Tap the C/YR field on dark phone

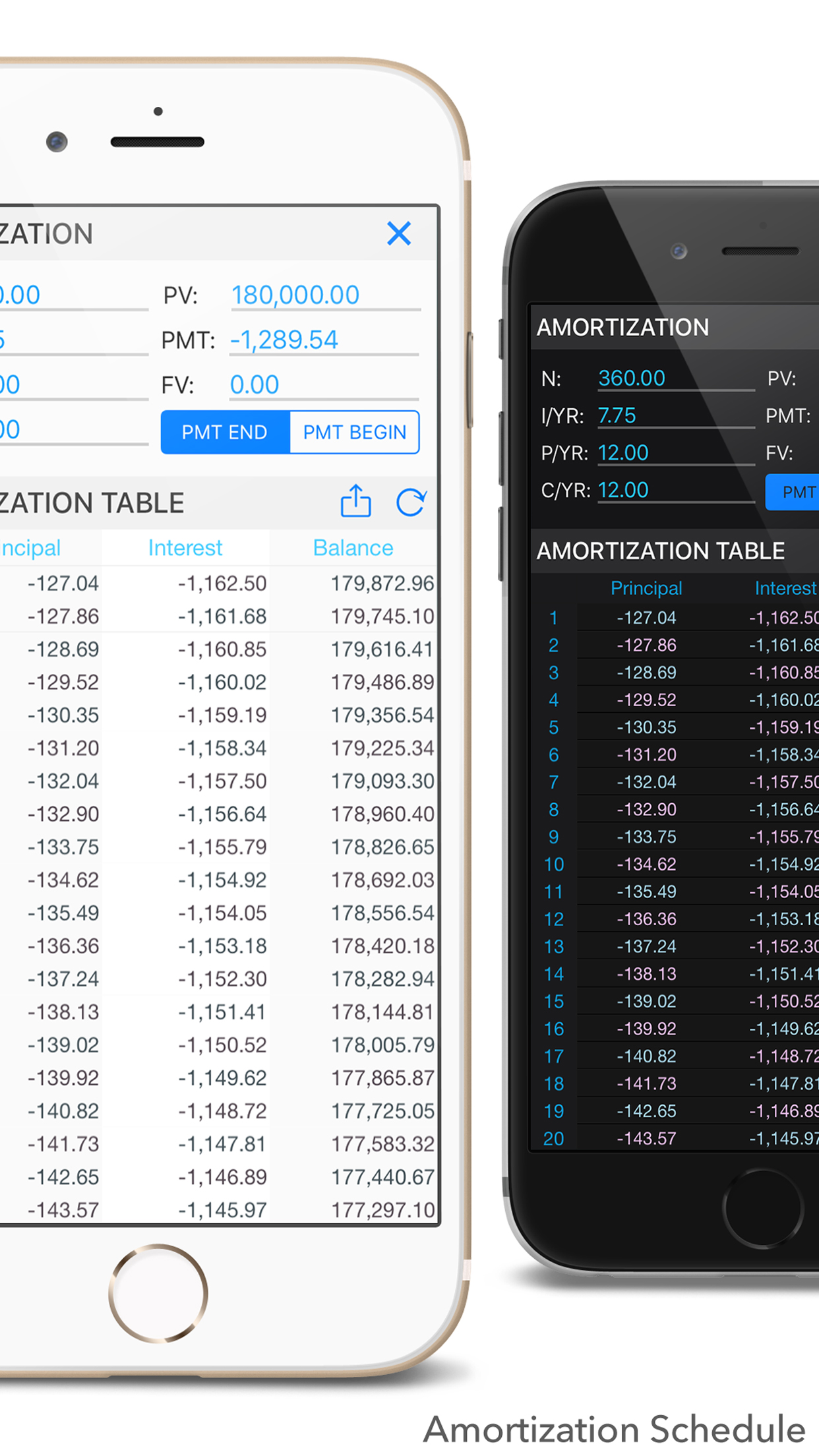[623, 490]
